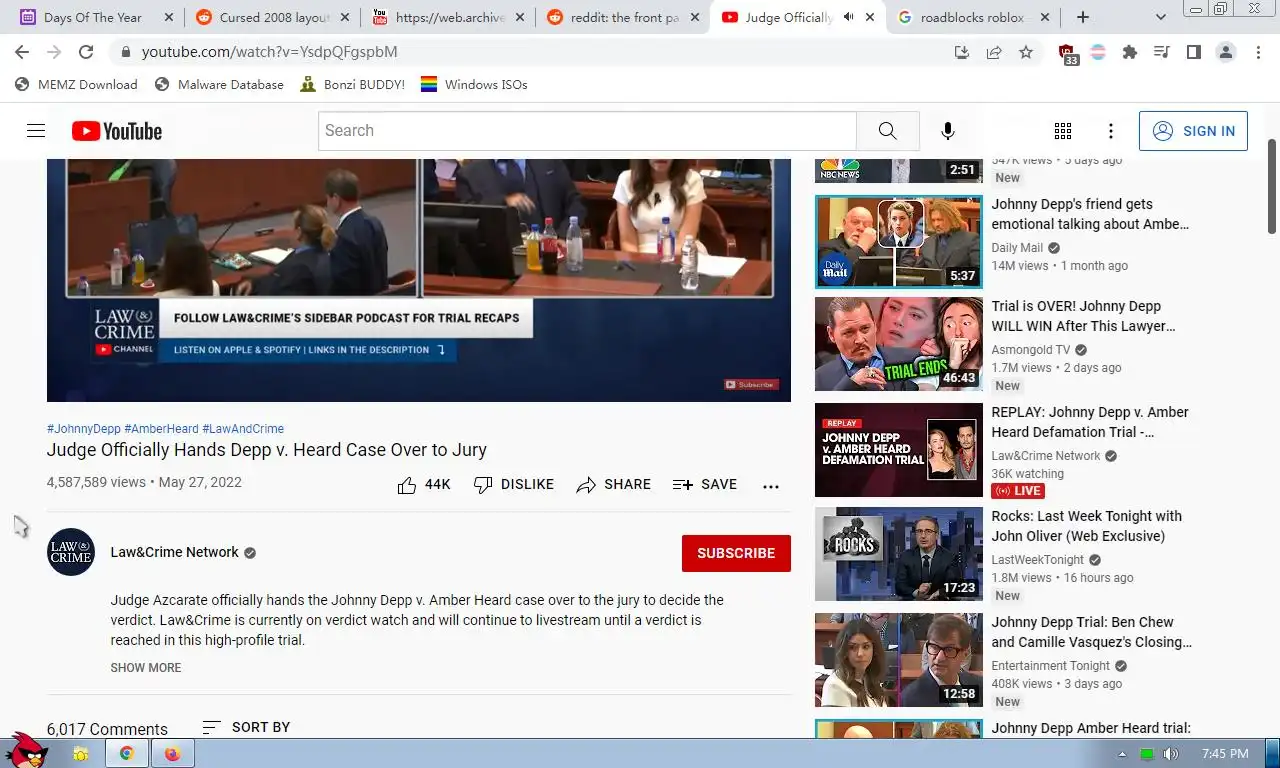The width and height of the screenshot is (1280, 768).
Task: Open the Malware Database bookmark
Action: [x=219, y=84]
